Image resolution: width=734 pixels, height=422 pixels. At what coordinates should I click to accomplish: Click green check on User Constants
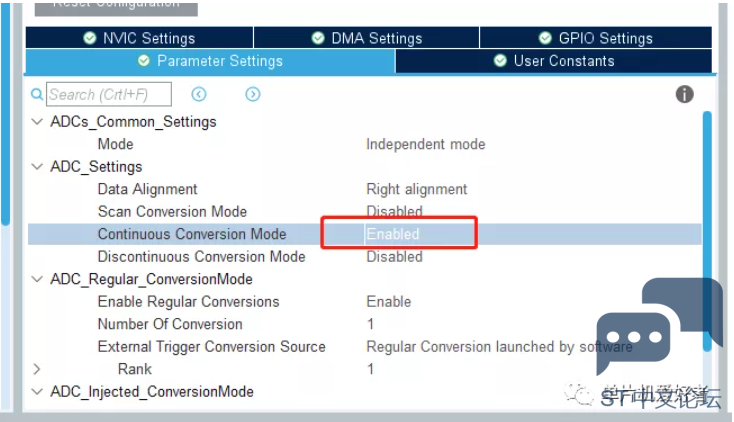point(500,60)
